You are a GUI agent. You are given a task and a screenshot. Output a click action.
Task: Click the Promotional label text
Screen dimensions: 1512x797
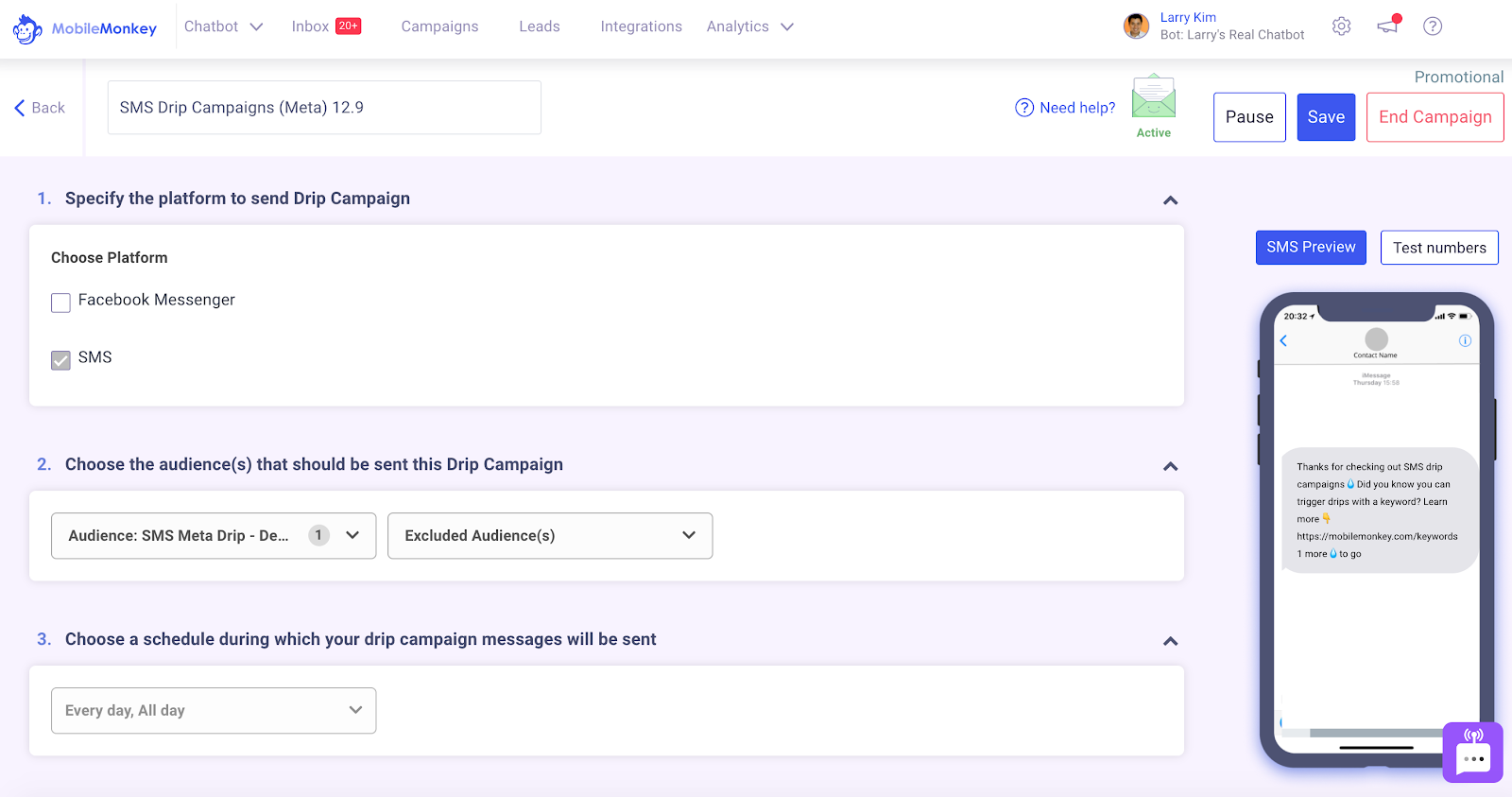coord(1459,78)
